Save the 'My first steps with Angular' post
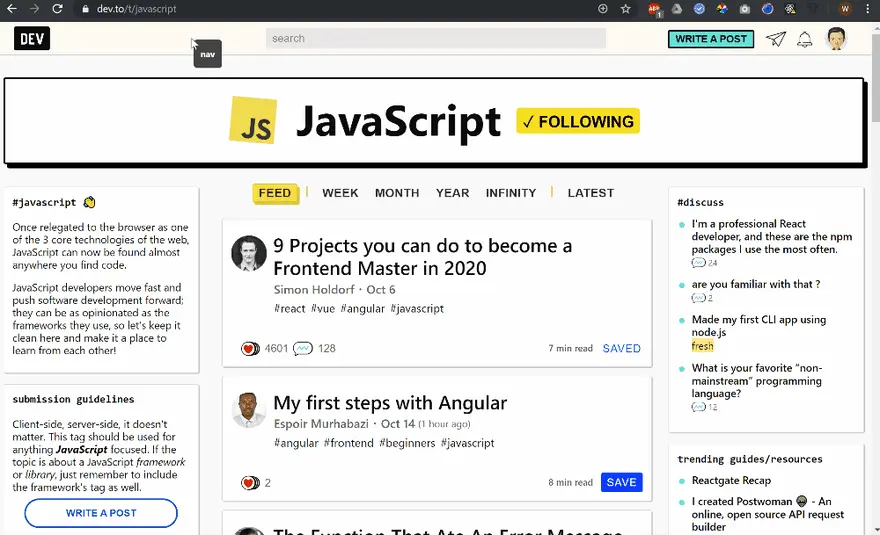This screenshot has width=880, height=535. (621, 482)
